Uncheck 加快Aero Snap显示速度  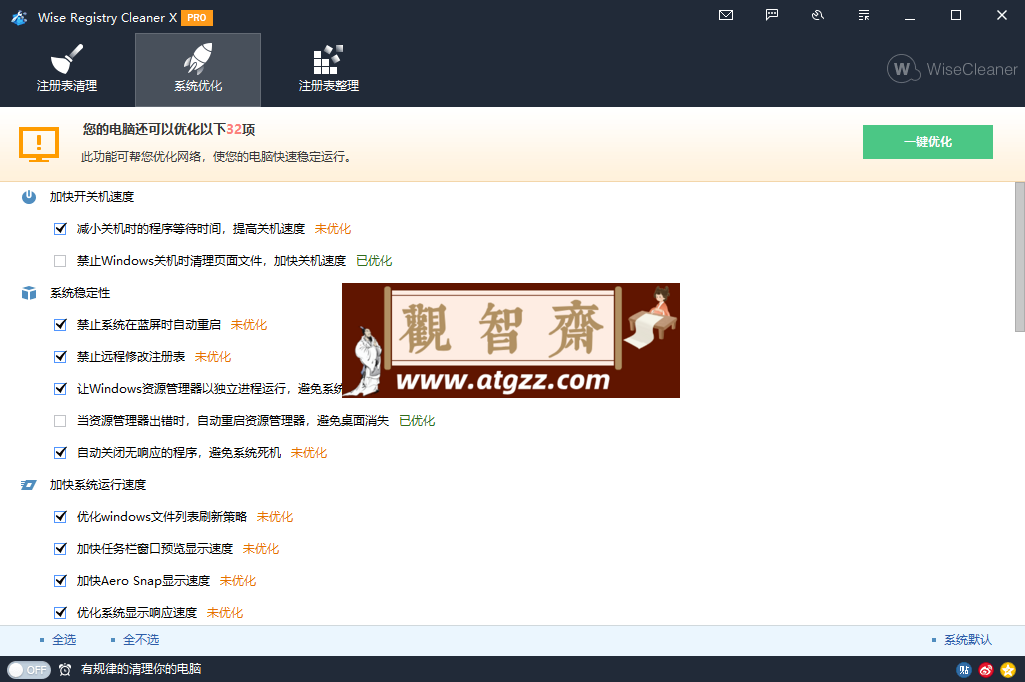tap(60, 581)
